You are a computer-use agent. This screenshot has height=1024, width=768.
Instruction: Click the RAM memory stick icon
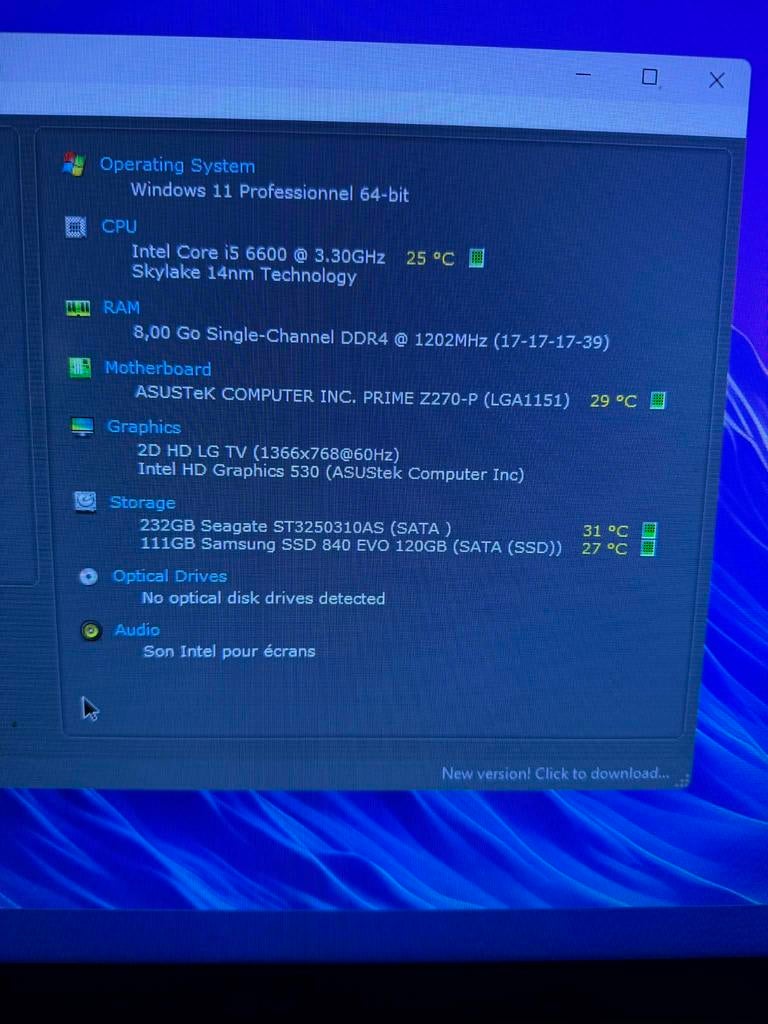tap(78, 308)
